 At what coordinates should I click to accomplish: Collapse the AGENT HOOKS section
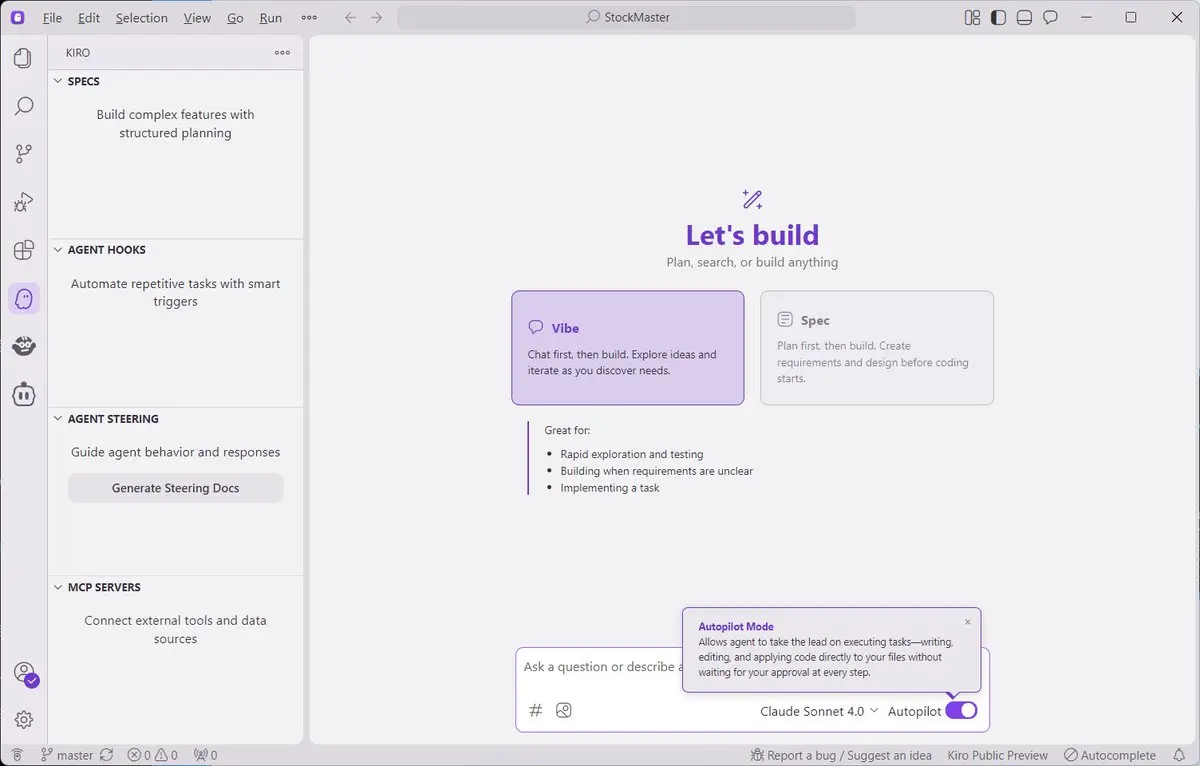pos(175,250)
